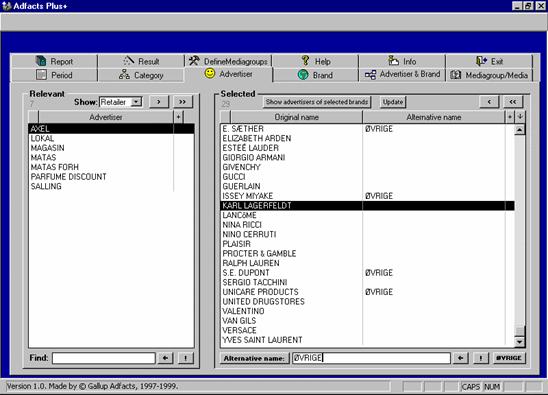This screenshot has width=548, height=395.
Task: Open the Help tab
Action: 315,61
